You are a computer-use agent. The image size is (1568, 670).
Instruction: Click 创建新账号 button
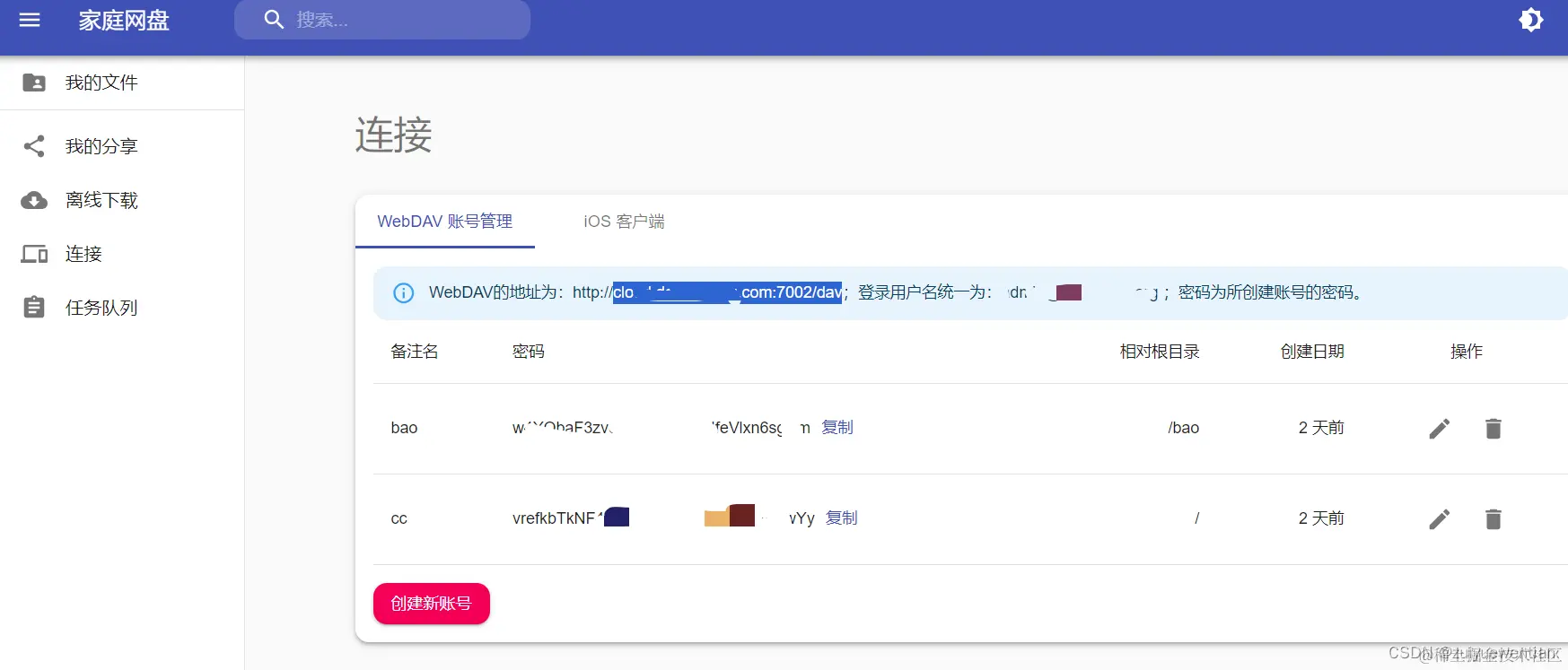pyautogui.click(x=432, y=604)
